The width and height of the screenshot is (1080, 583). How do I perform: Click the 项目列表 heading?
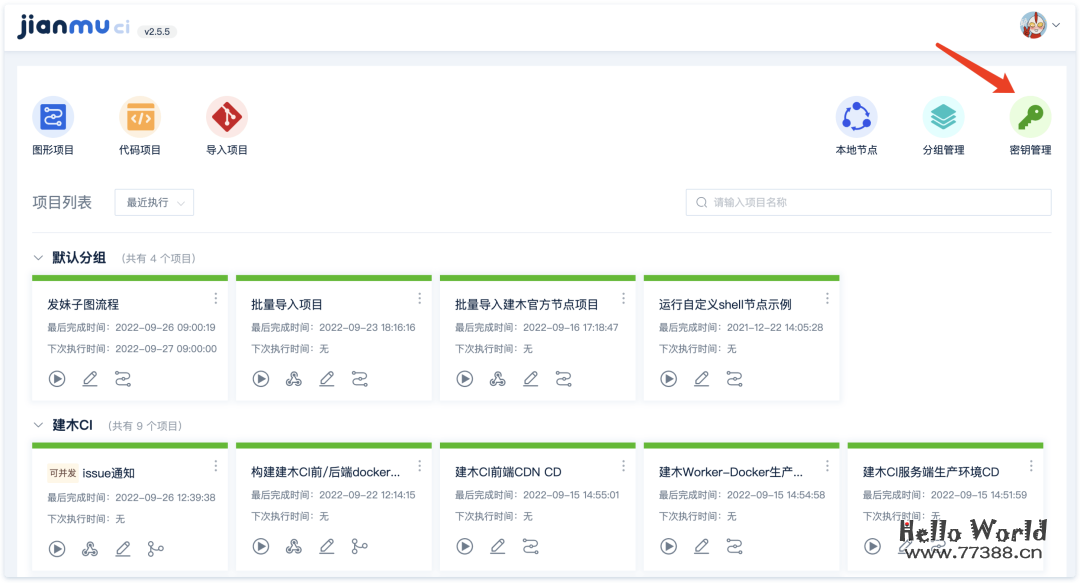[x=62, y=203]
